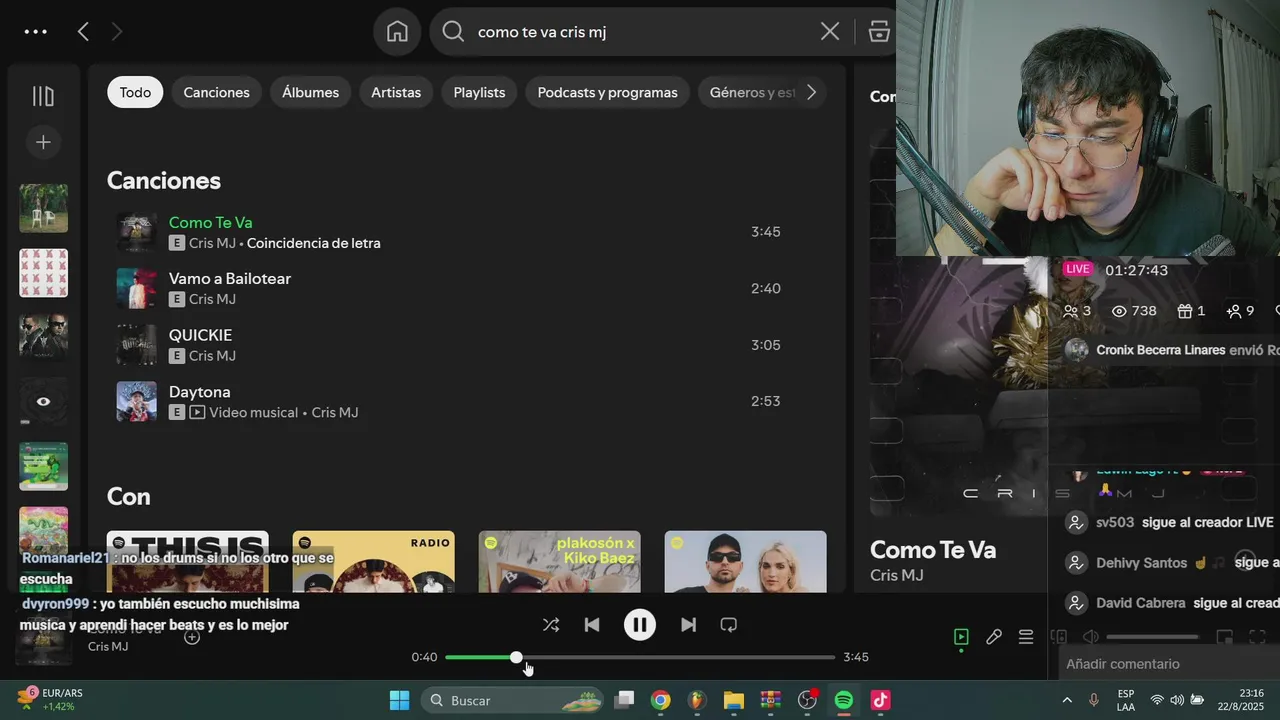Click Añadir comentario field in TikTok live chat
Image resolution: width=1280 pixels, height=720 pixels.
1168,664
